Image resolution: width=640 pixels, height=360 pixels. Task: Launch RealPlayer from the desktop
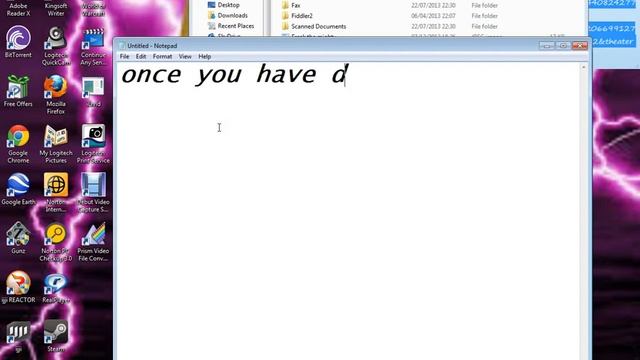tap(56, 287)
